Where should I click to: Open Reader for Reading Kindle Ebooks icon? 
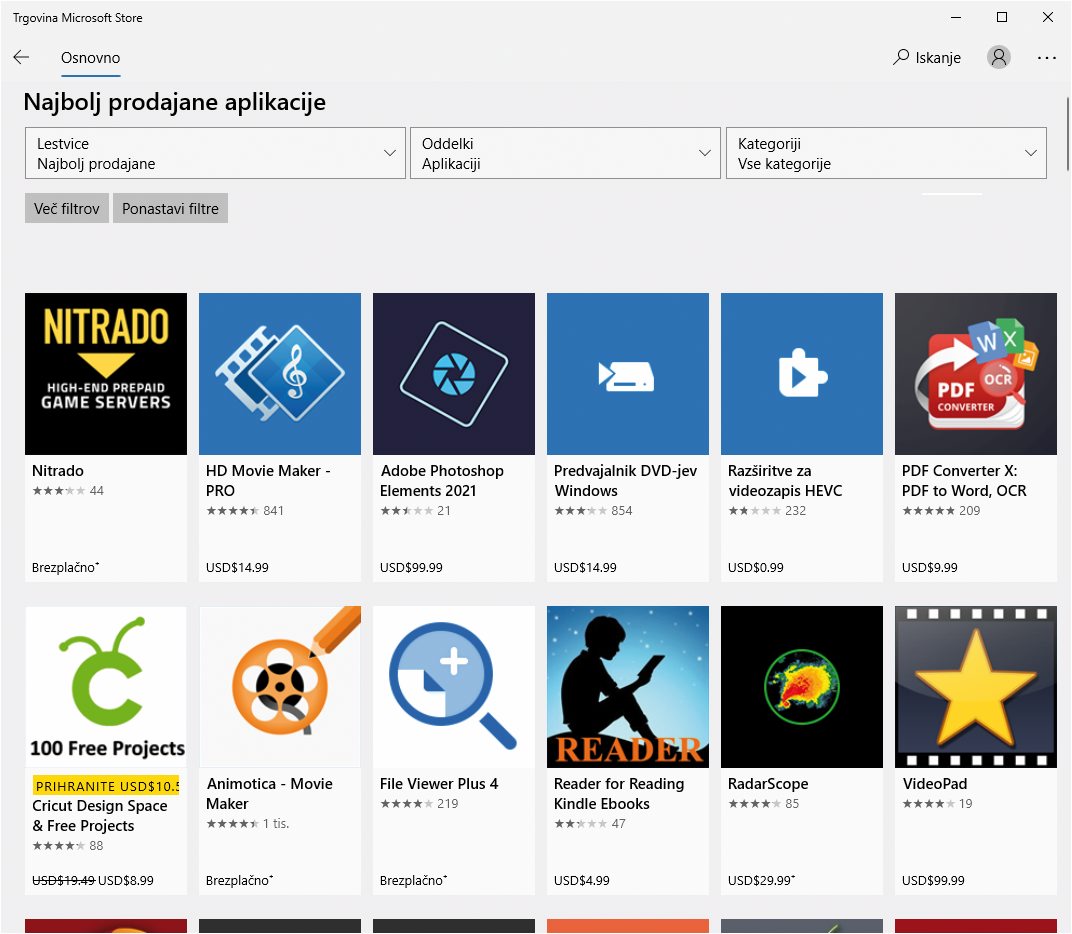(x=628, y=686)
